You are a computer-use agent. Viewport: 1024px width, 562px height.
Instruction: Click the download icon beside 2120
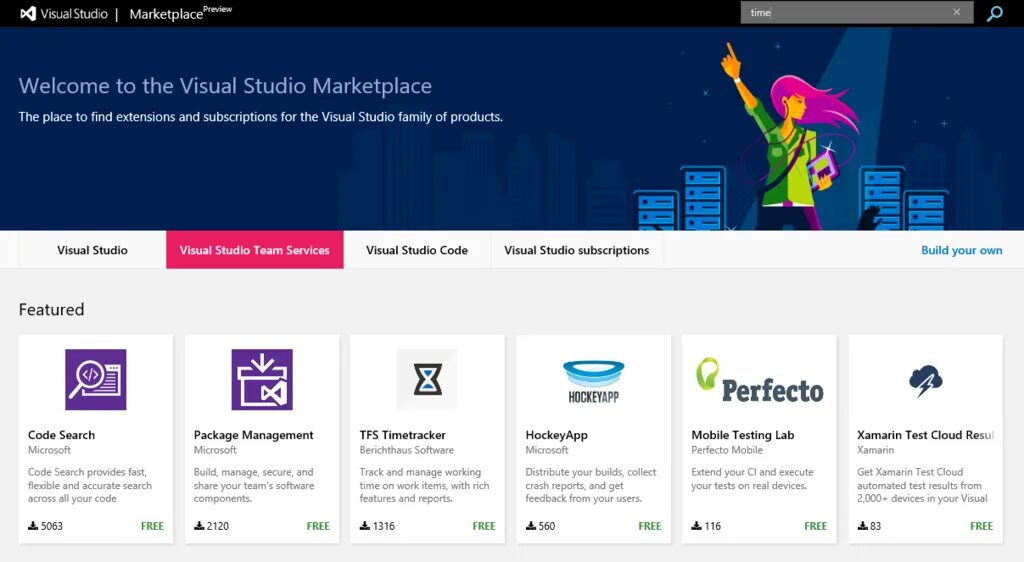(199, 525)
